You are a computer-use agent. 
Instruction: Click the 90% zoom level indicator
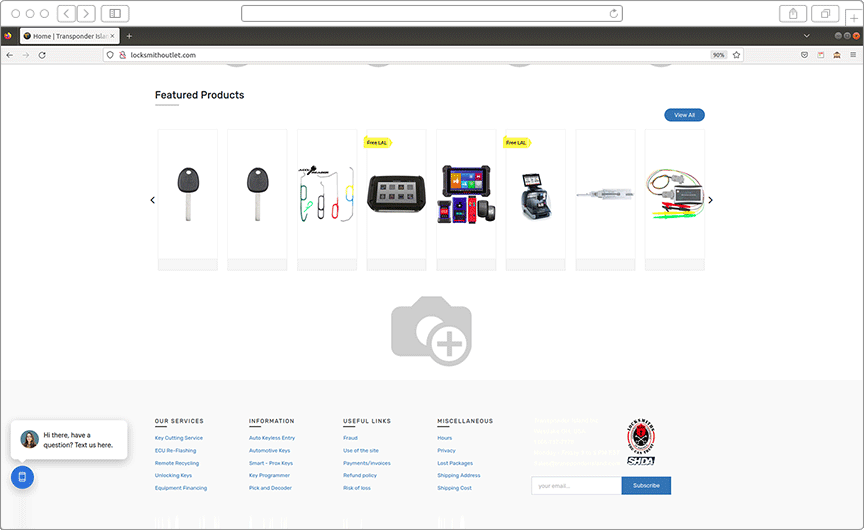coord(718,55)
